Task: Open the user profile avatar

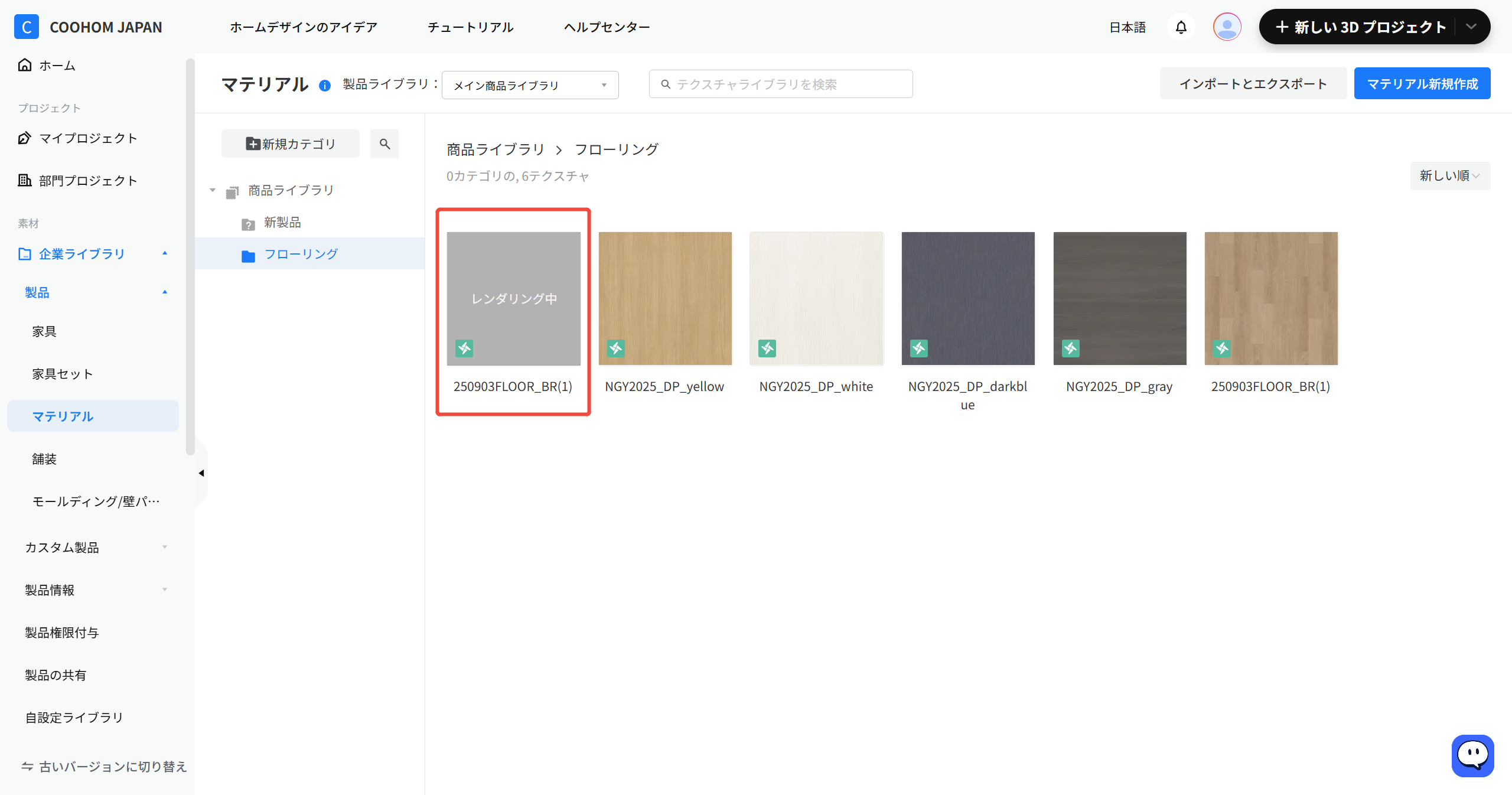Action: [1227, 27]
